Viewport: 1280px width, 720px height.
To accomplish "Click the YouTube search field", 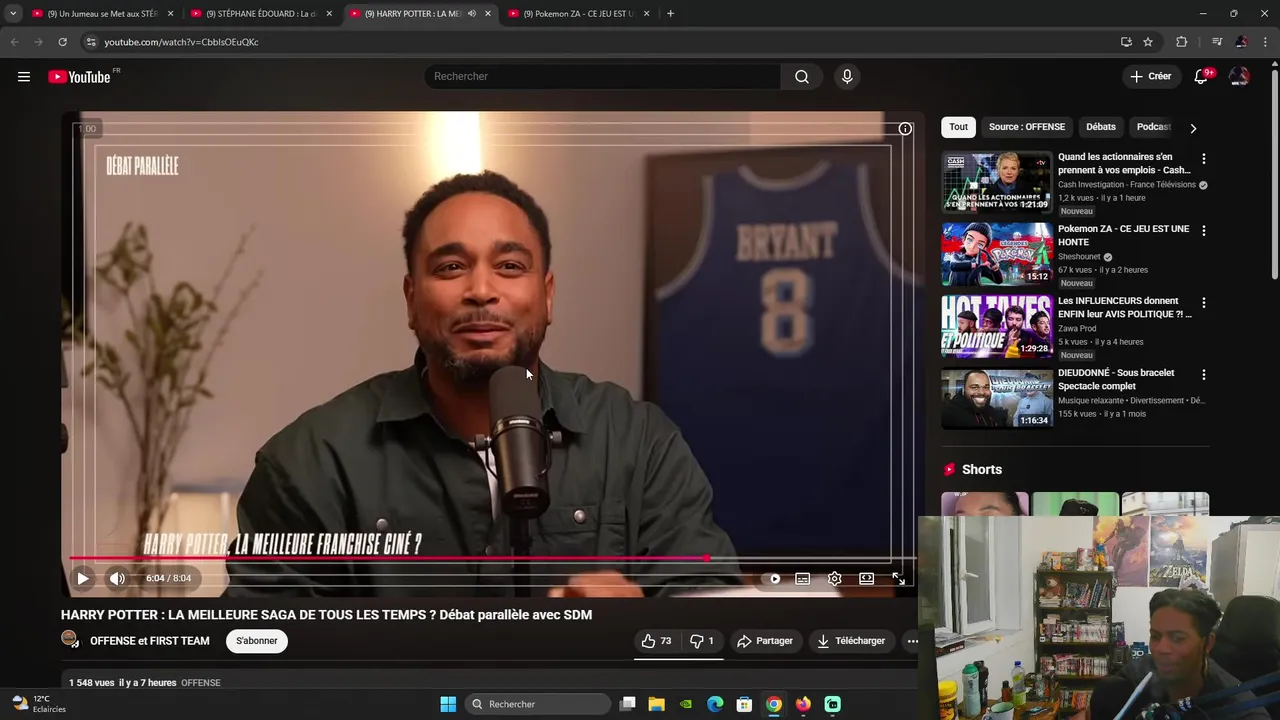I will pyautogui.click(x=603, y=77).
